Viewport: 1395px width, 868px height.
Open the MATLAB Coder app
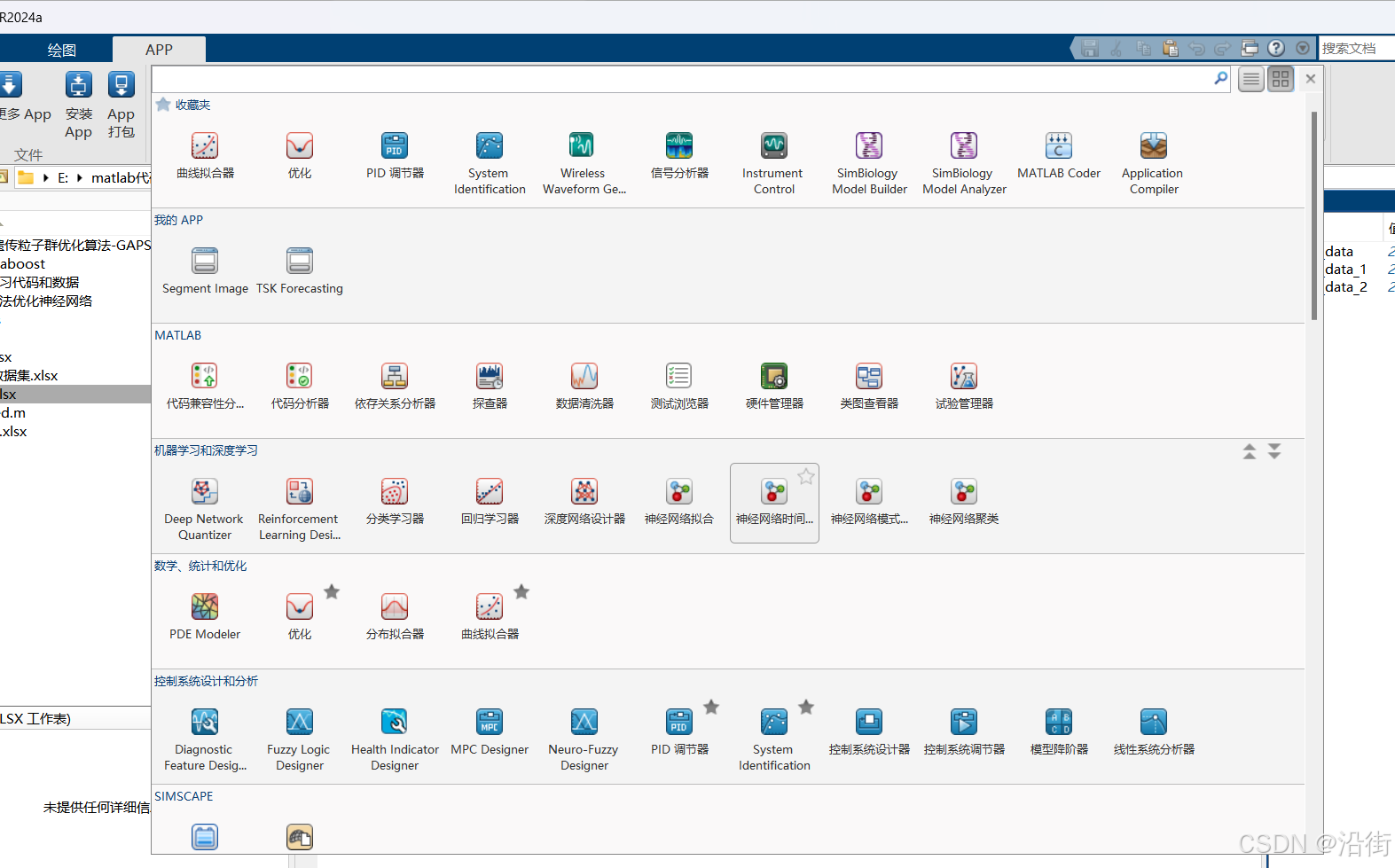pos(1059,155)
